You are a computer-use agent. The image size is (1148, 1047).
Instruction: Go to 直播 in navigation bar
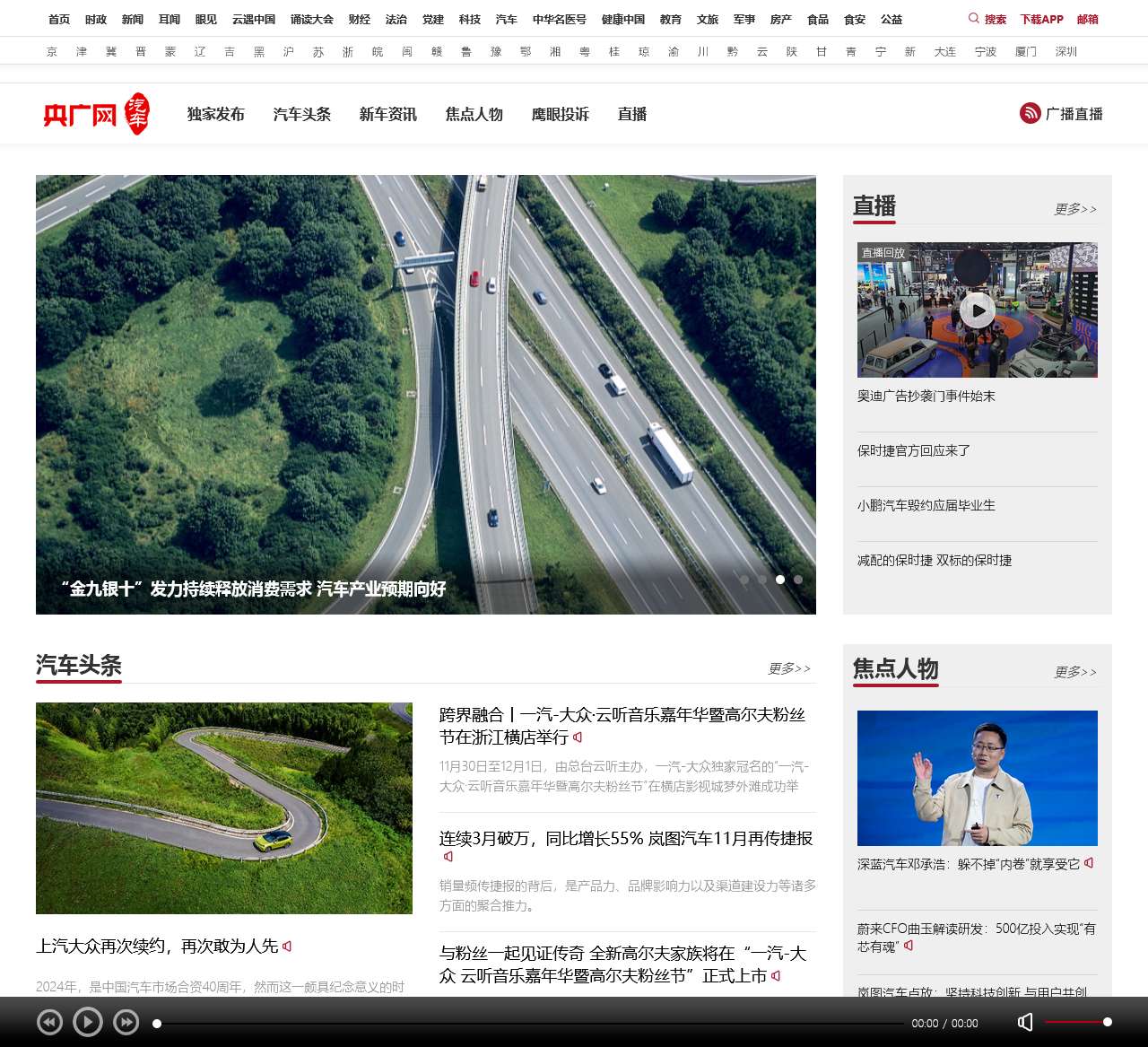[632, 114]
